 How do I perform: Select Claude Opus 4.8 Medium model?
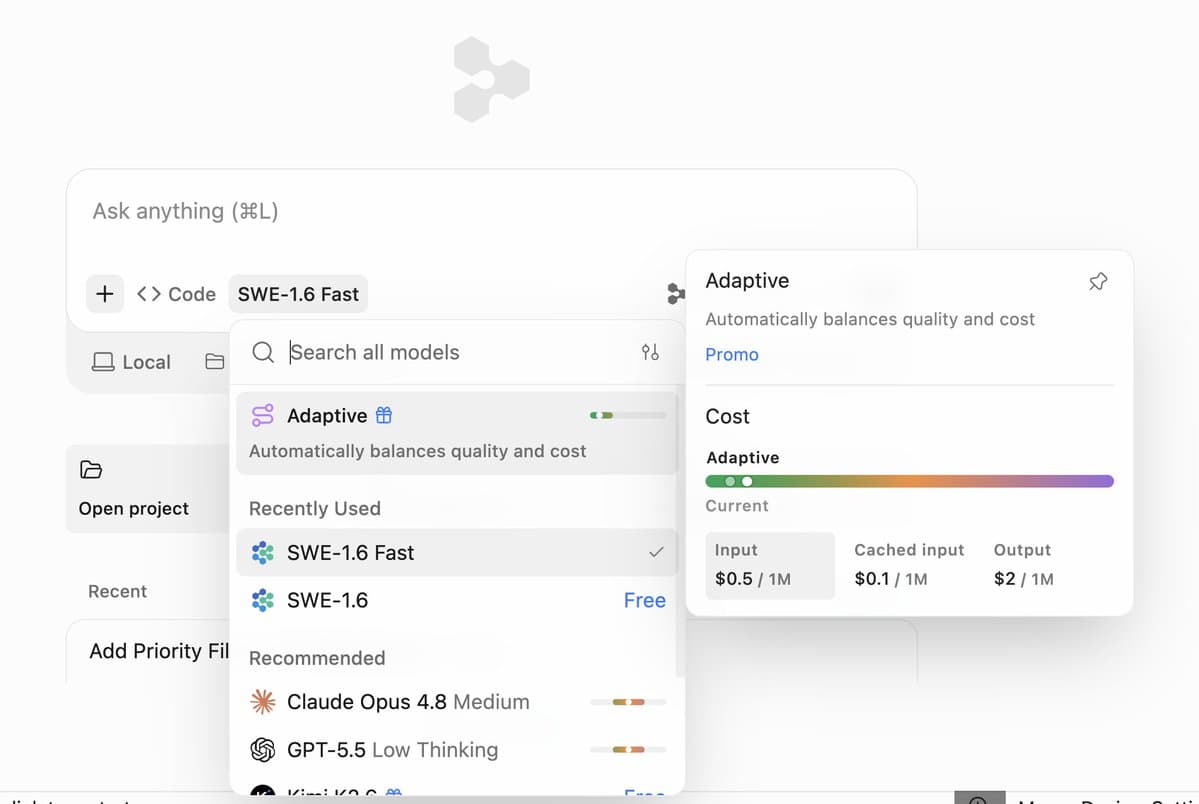point(457,702)
